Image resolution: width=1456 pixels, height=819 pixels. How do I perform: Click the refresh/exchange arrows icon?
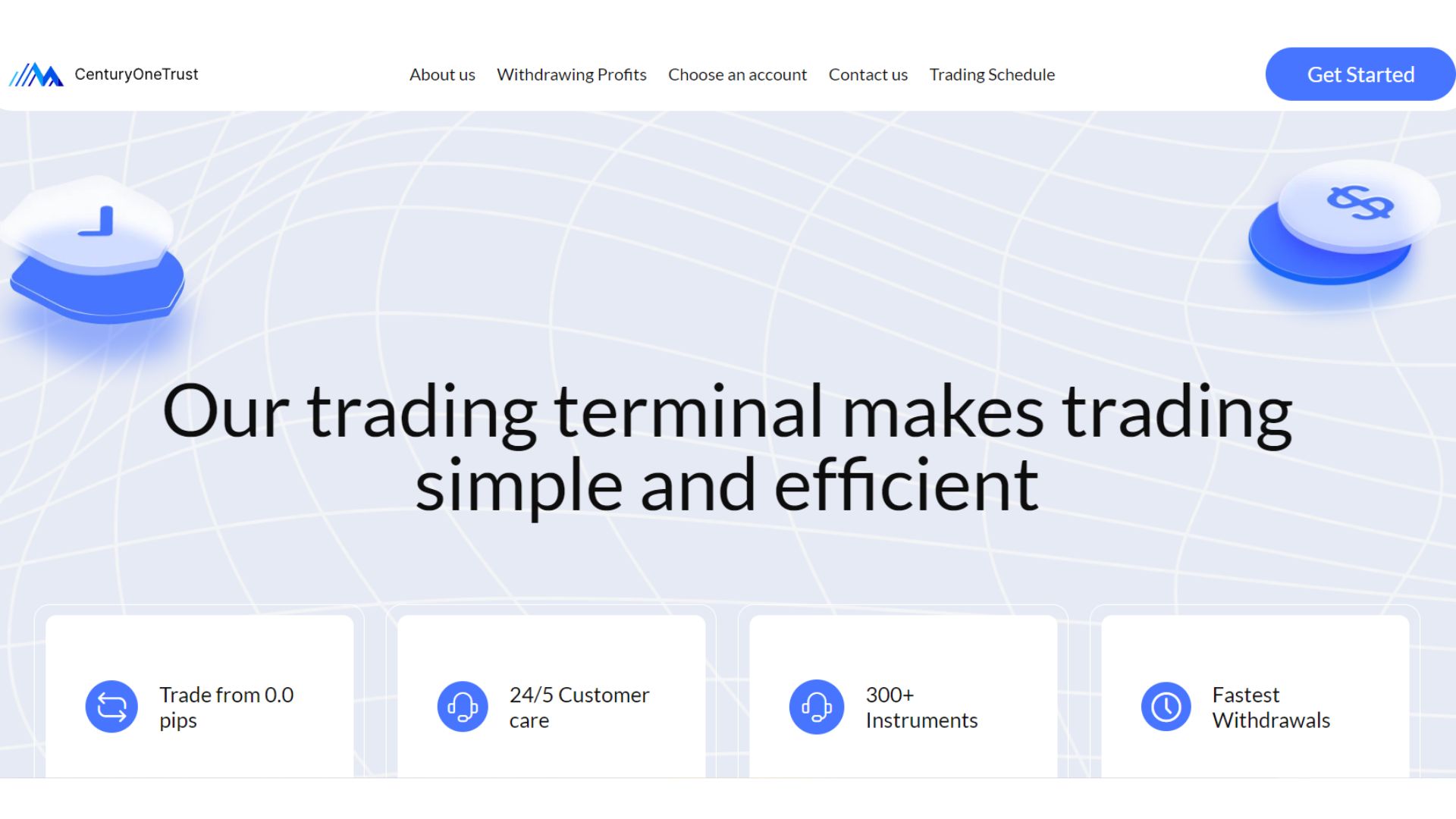pyautogui.click(x=111, y=706)
